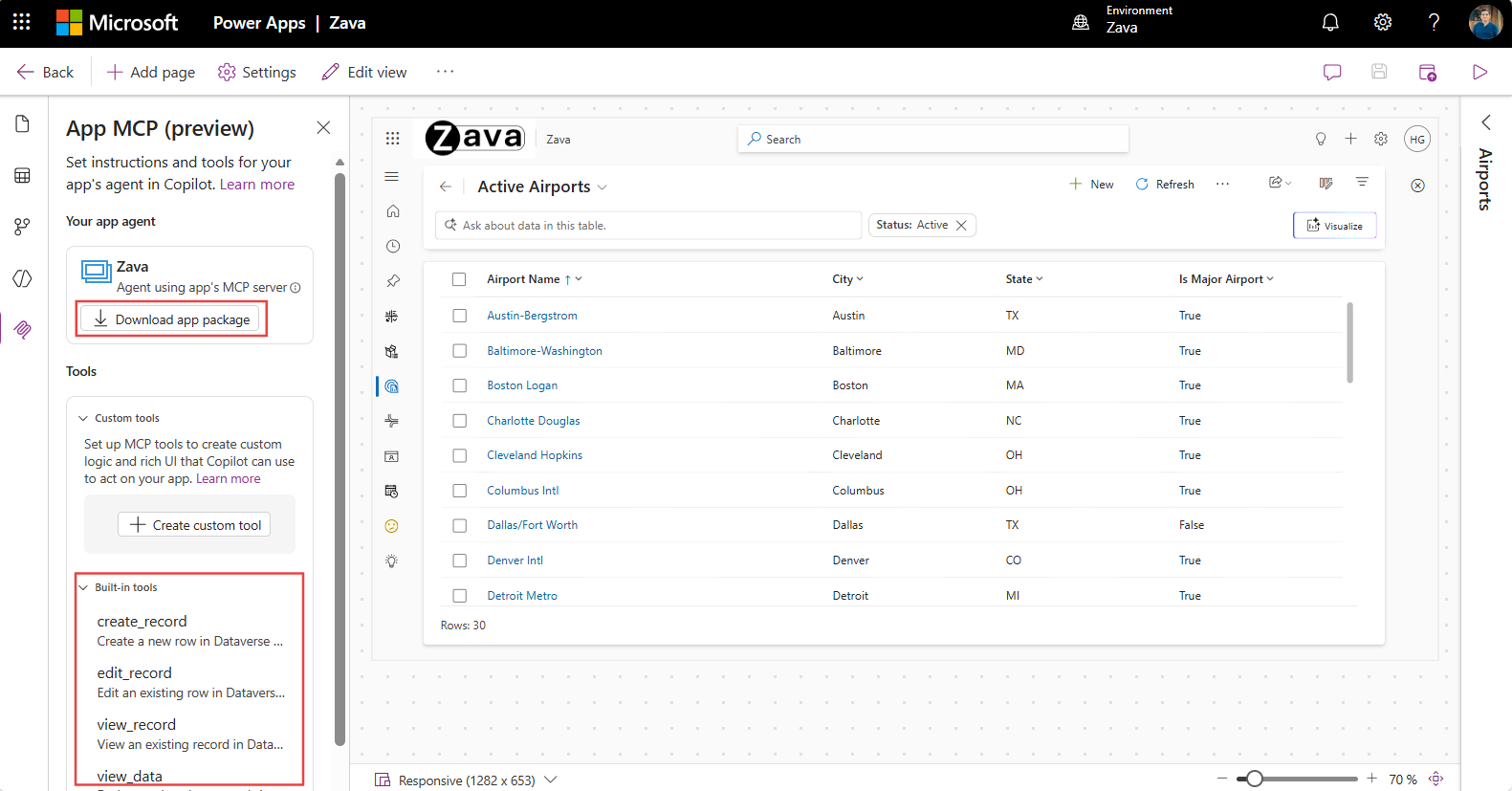Collapse the Custom tools section
This screenshot has width=1512, height=791.
(83, 418)
